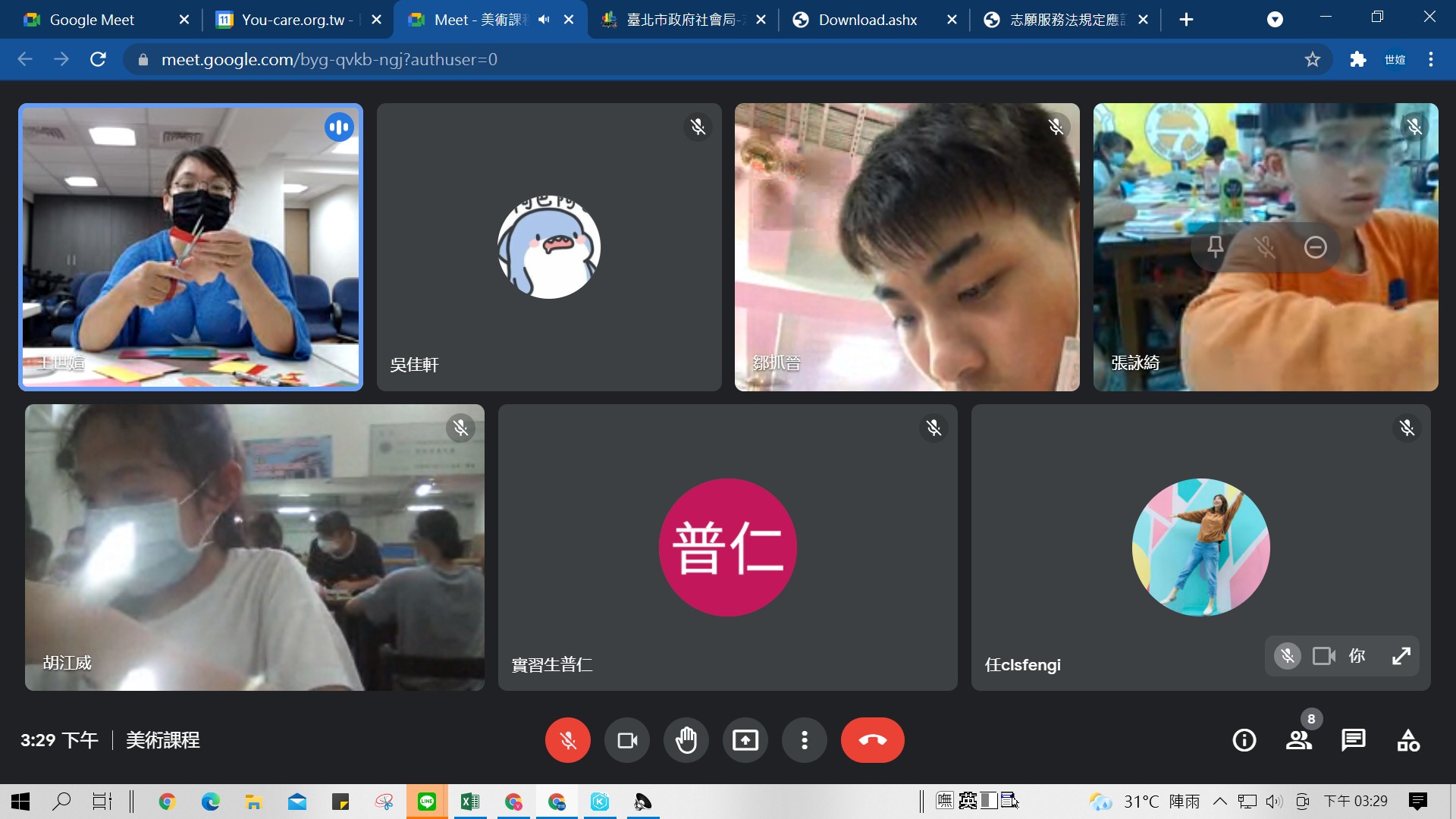This screenshot has height=819, width=1456.
Task: Turn off camera in bottom control bar
Action: point(627,740)
